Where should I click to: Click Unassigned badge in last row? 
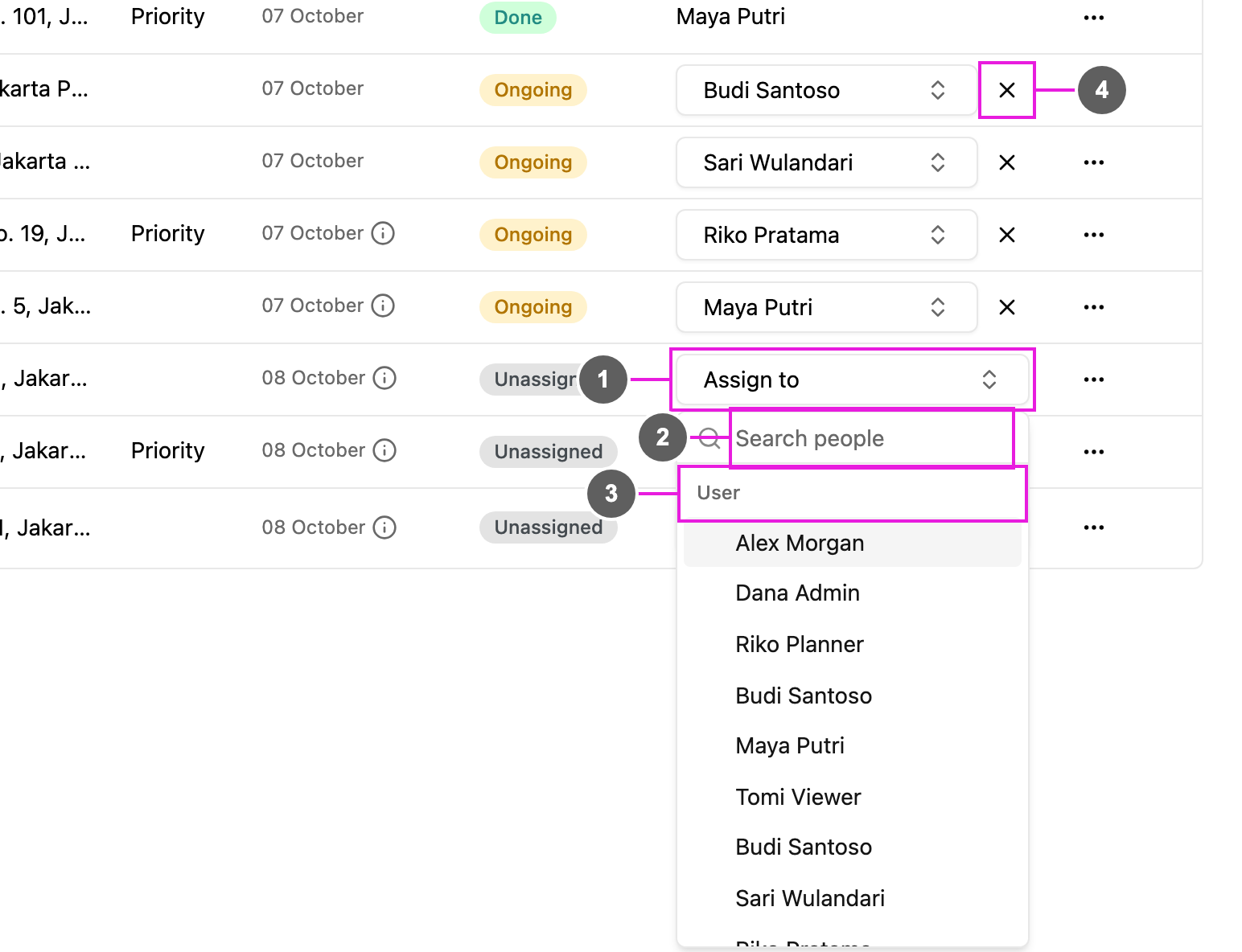click(549, 527)
